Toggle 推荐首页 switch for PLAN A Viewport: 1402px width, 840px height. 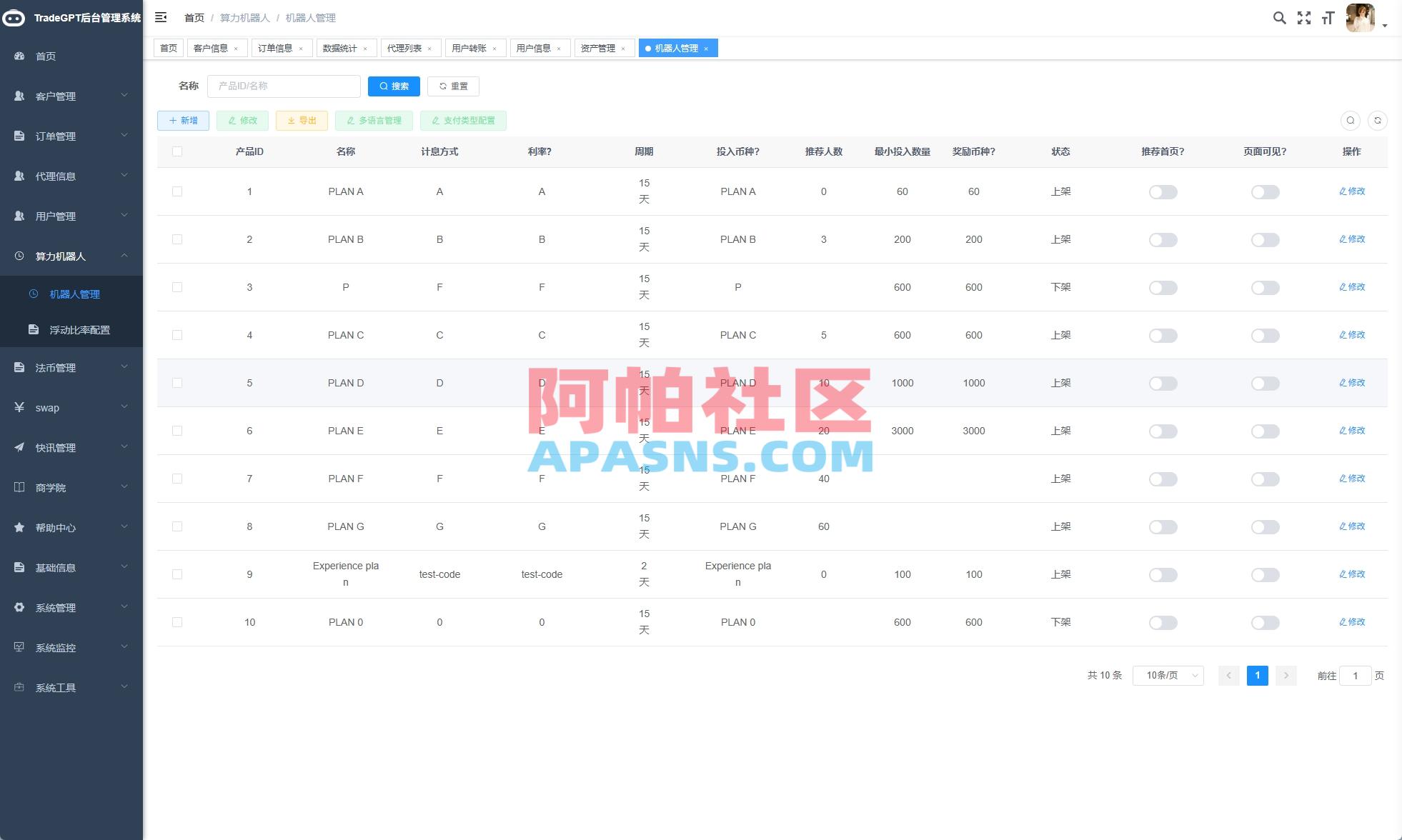1162,191
